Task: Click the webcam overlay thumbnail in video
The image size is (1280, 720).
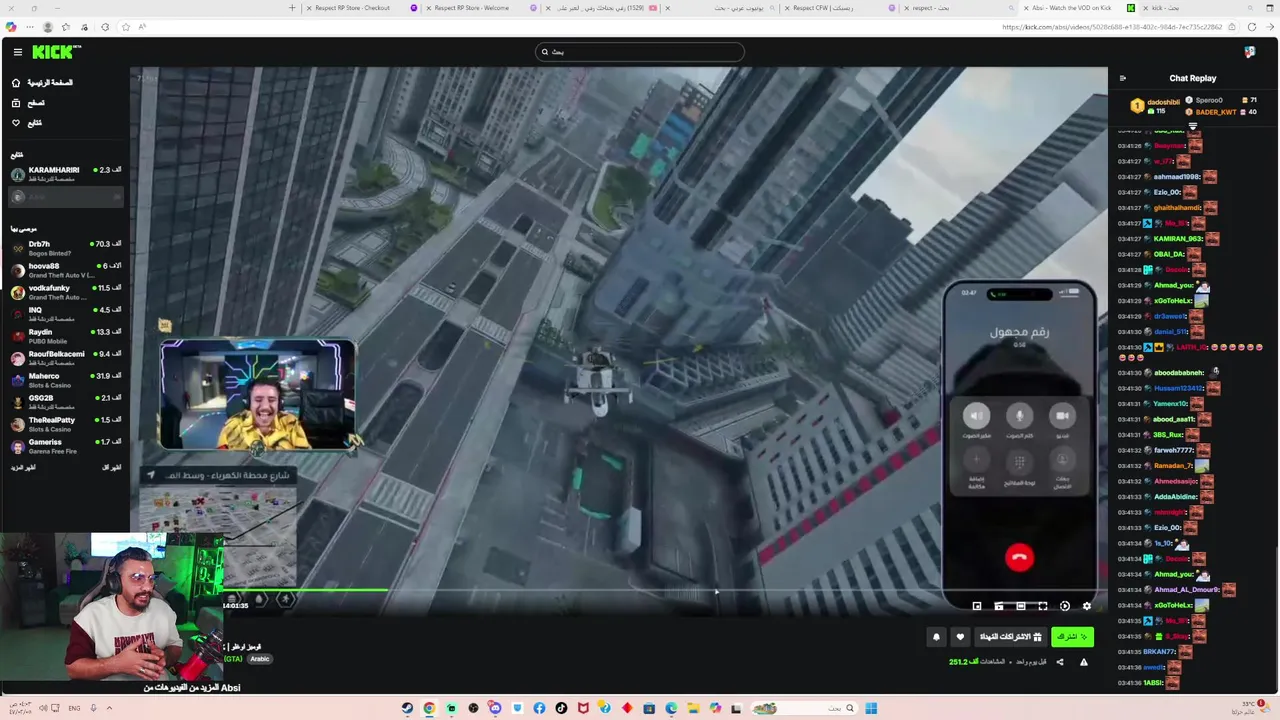Action: [257, 396]
